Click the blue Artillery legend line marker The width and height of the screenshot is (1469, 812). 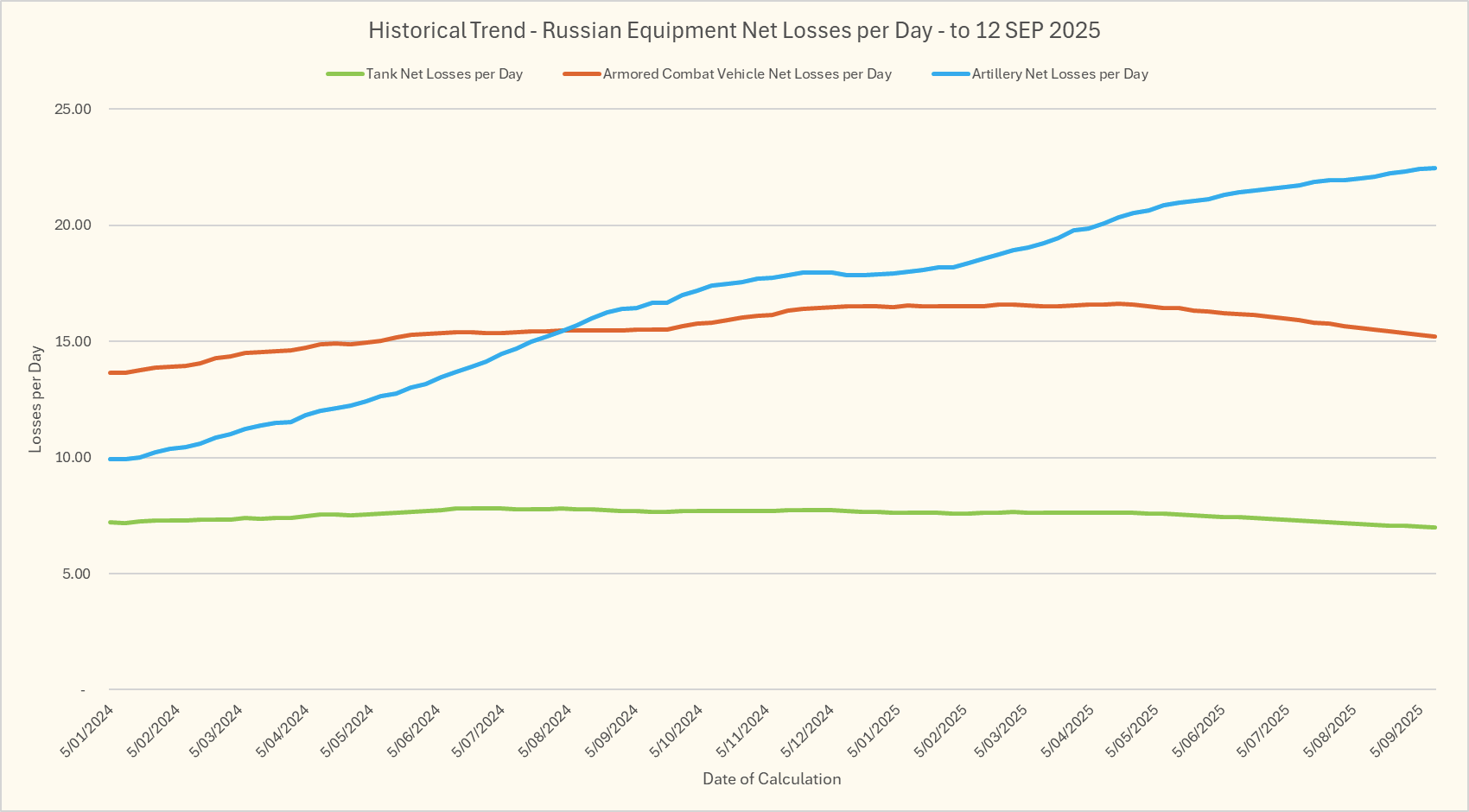(x=951, y=74)
